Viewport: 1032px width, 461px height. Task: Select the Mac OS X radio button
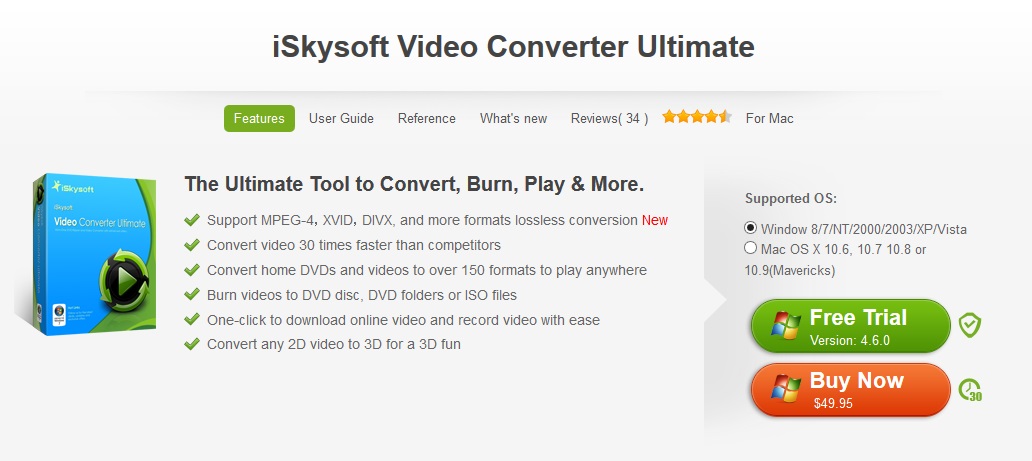point(750,248)
